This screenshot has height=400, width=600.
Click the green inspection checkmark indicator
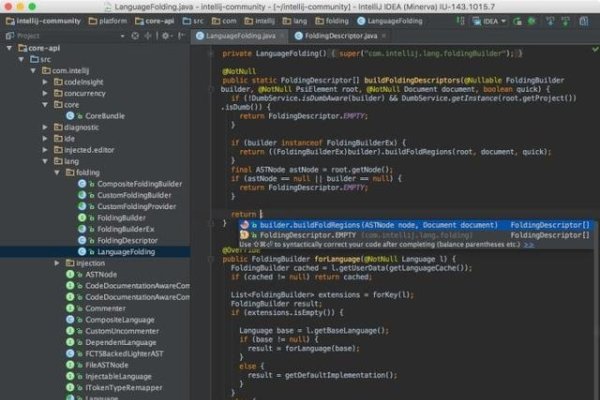coord(595,49)
